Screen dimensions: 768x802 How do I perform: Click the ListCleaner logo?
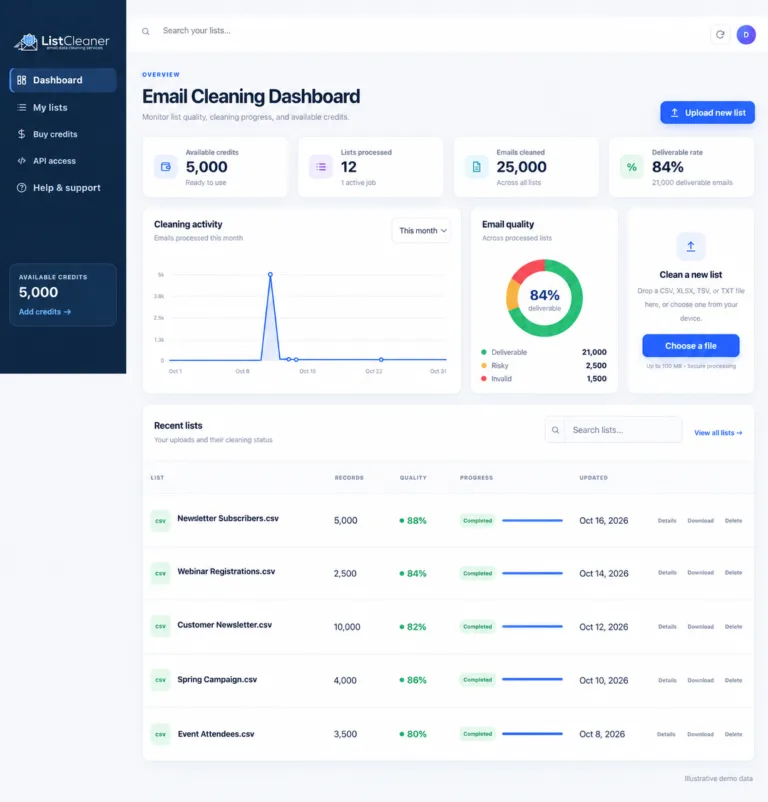[x=62, y=41]
